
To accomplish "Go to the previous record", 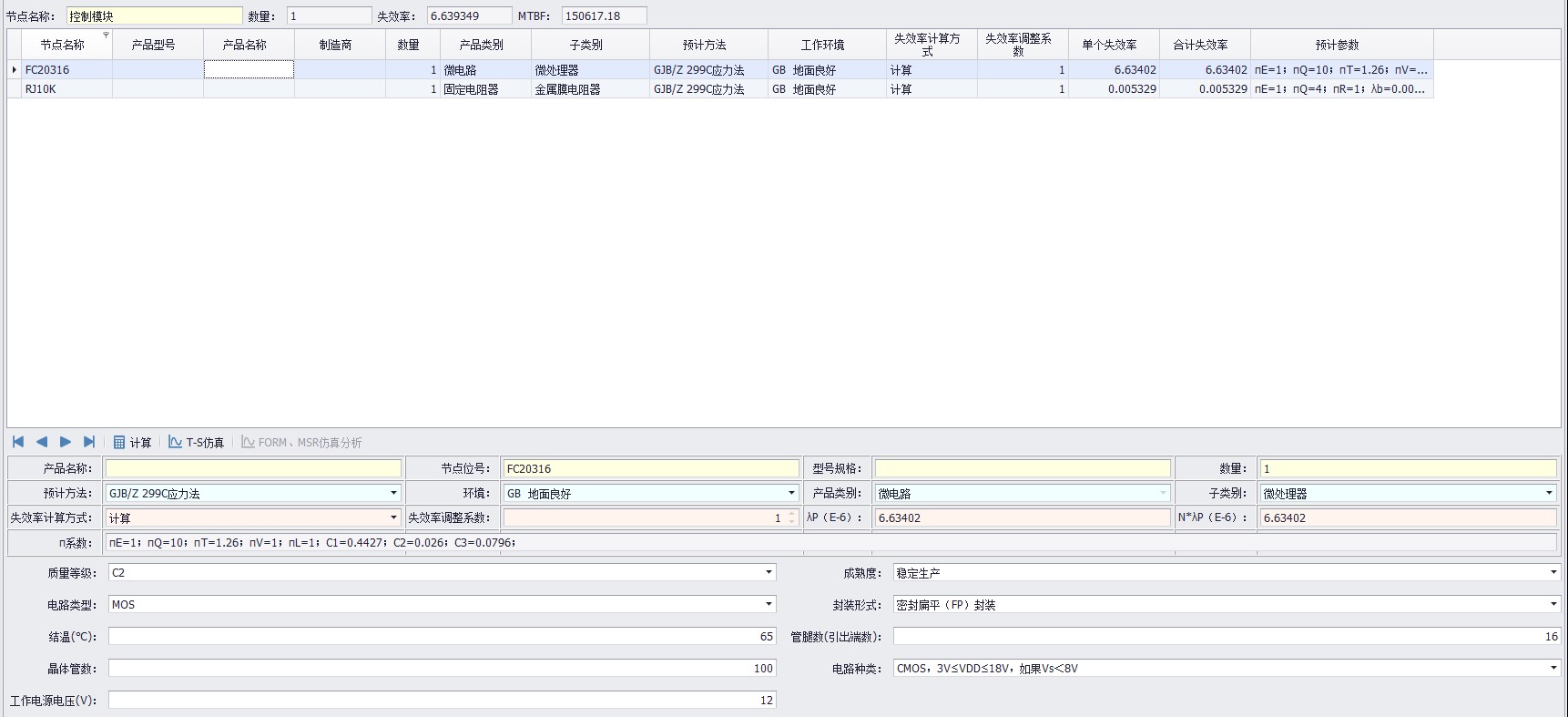I will [42, 442].
